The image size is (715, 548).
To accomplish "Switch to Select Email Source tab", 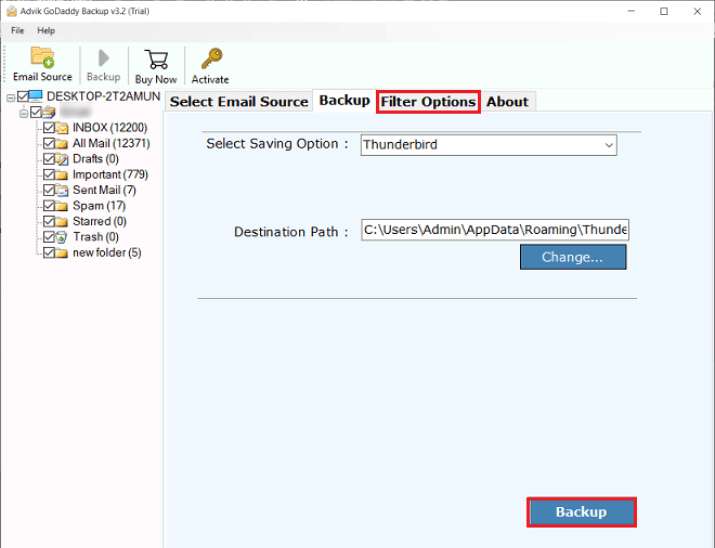I will coord(239,101).
